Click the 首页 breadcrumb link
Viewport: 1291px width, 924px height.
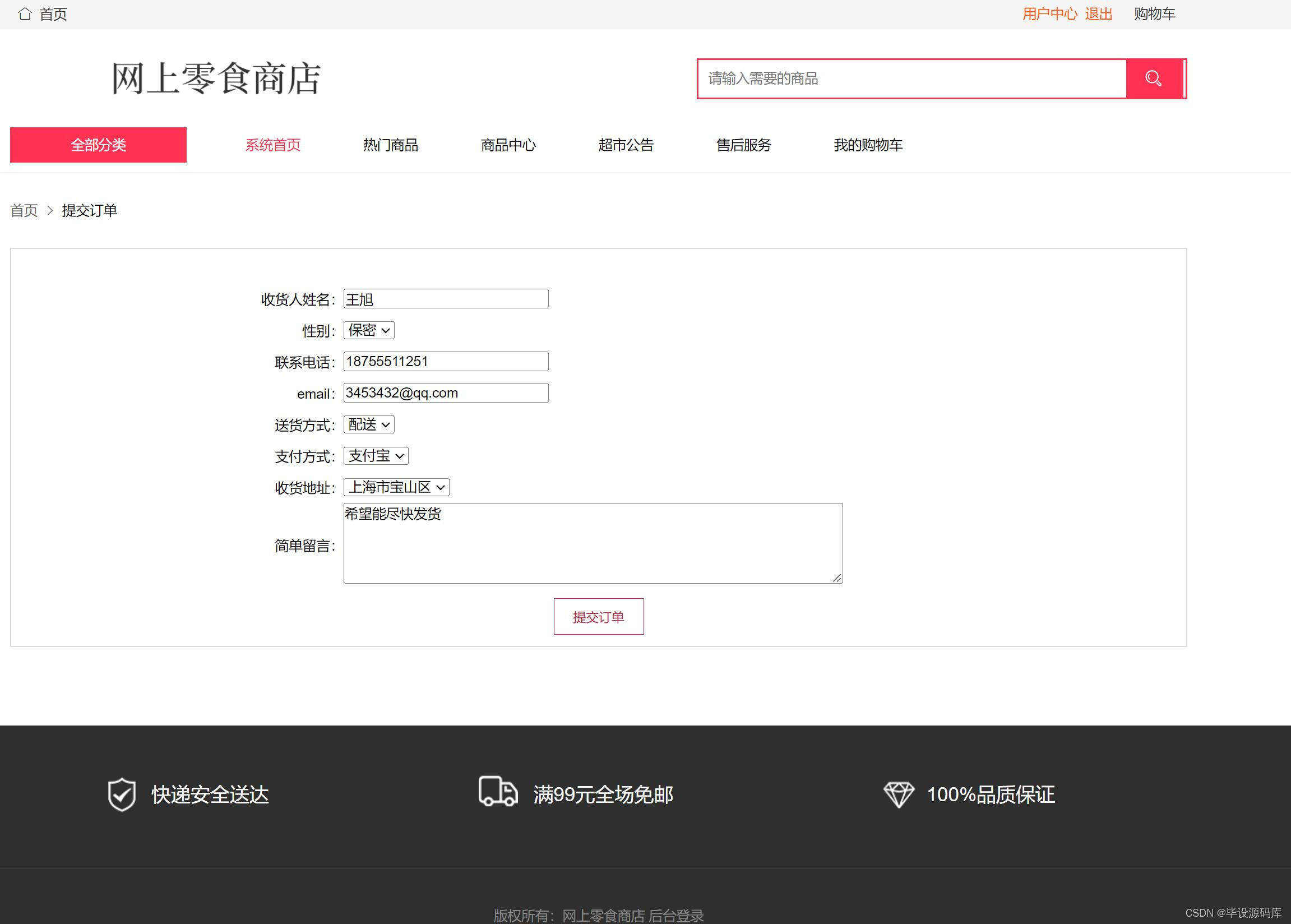click(24, 210)
